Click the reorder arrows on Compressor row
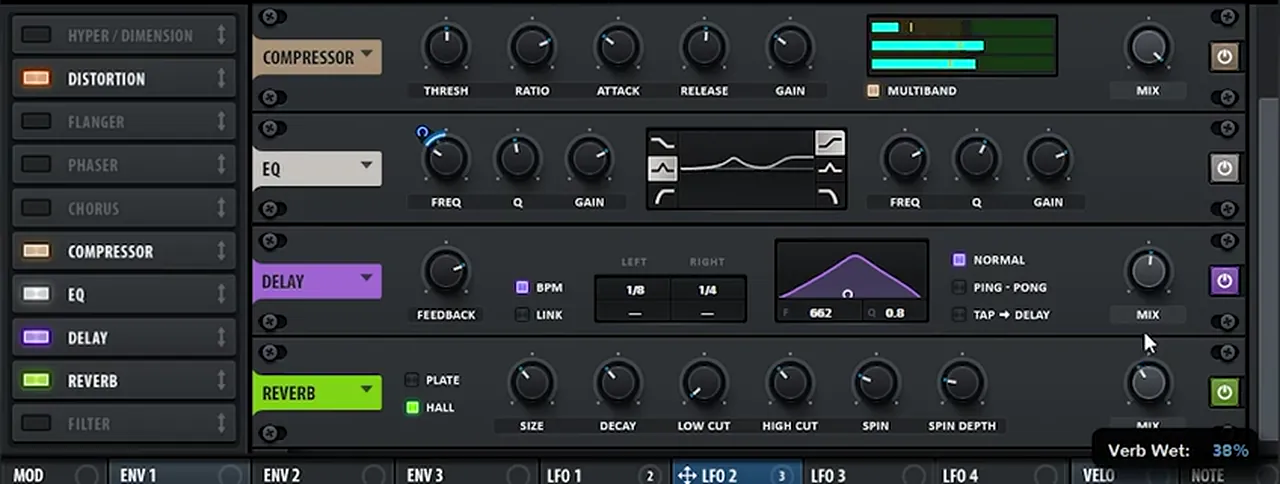This screenshot has width=1280, height=484. pos(221,251)
